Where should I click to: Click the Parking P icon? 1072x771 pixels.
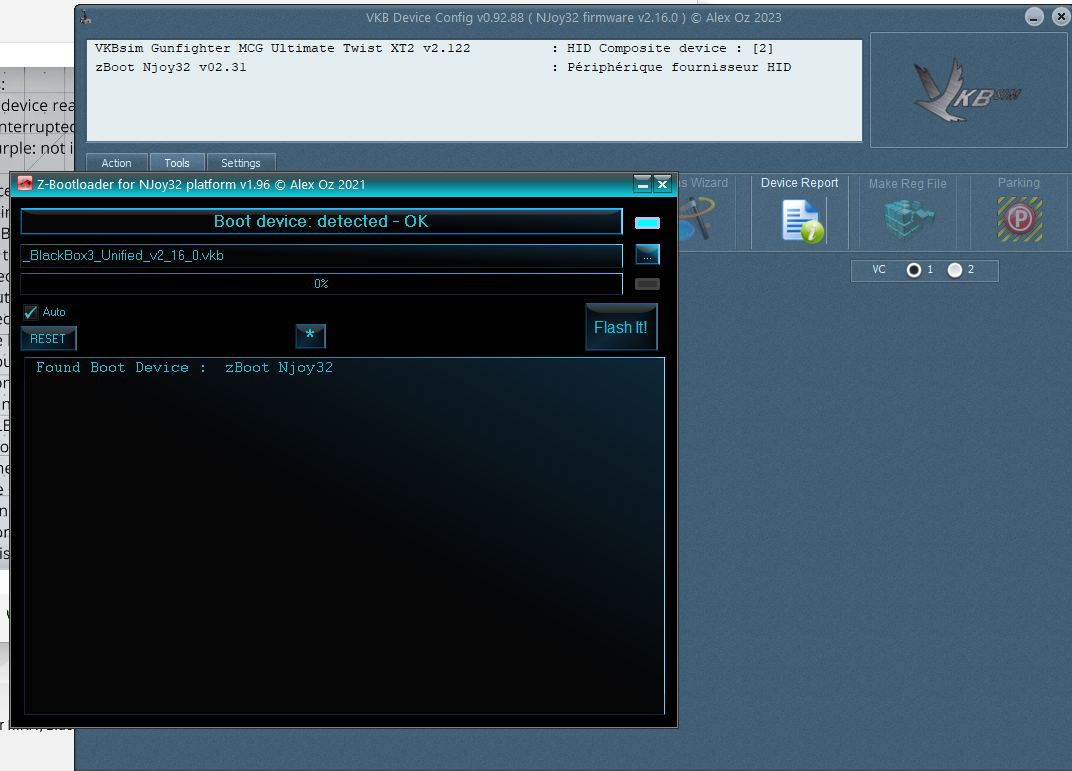tap(1019, 219)
